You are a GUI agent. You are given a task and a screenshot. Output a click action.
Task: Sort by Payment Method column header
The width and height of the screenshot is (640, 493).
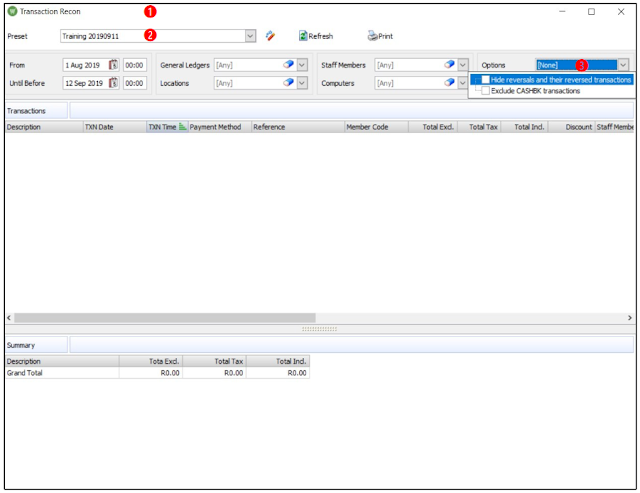220,127
